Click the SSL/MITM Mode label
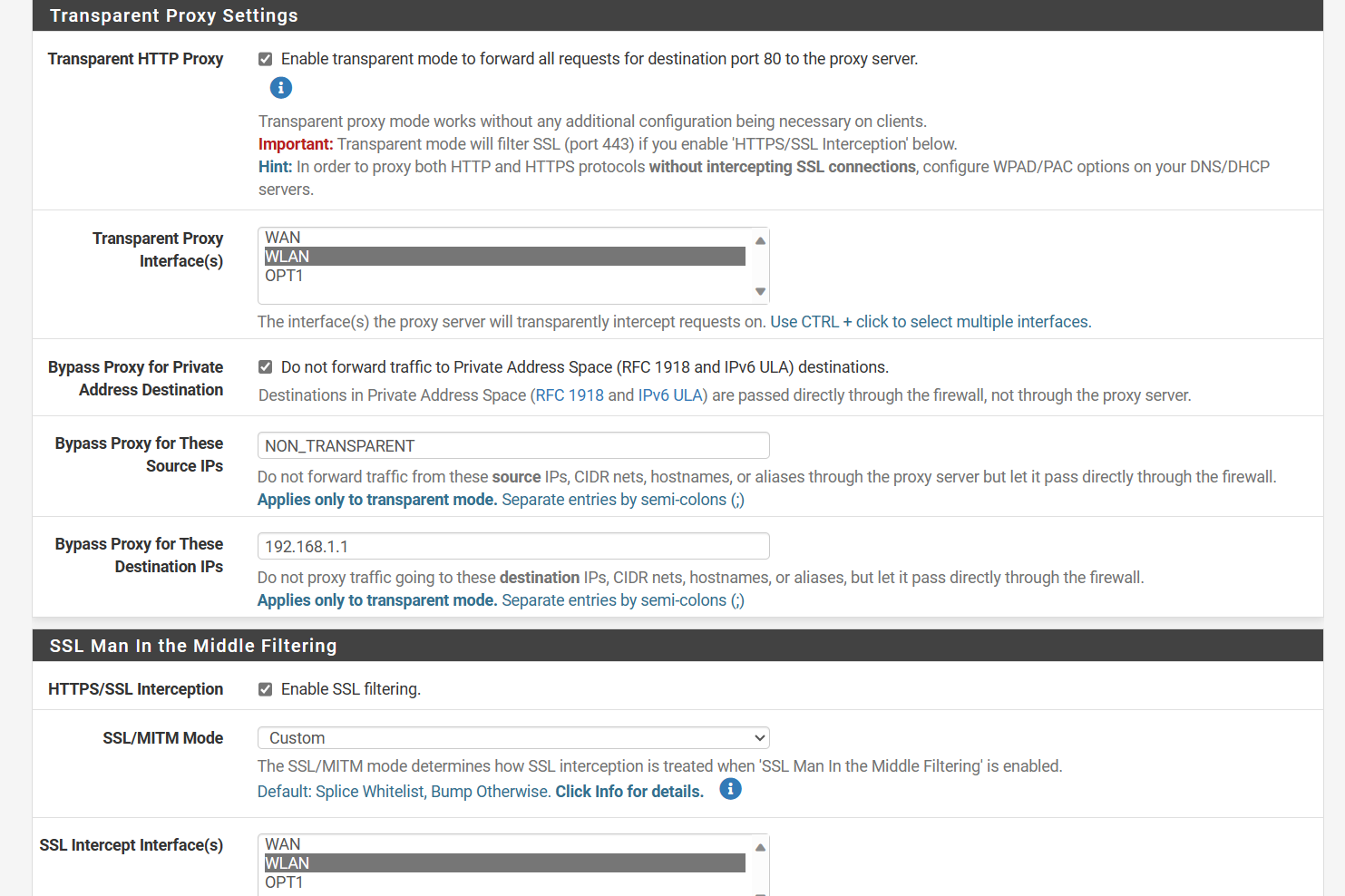1345x896 pixels. [163, 738]
